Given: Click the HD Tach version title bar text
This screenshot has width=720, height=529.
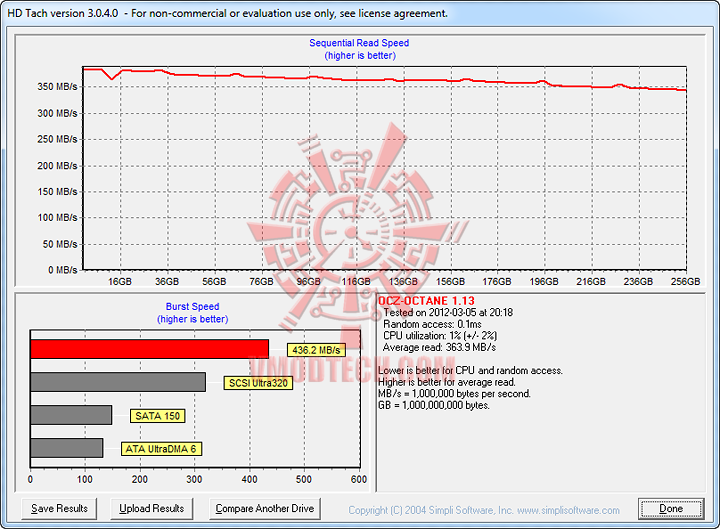Looking at the screenshot, I should click(x=227, y=13).
